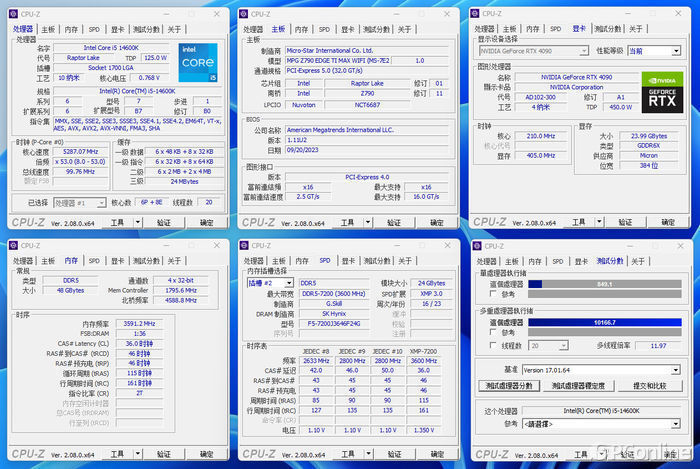Click 确定 button in SPD window
Screen dimensions: 700x469
[x=437, y=453]
